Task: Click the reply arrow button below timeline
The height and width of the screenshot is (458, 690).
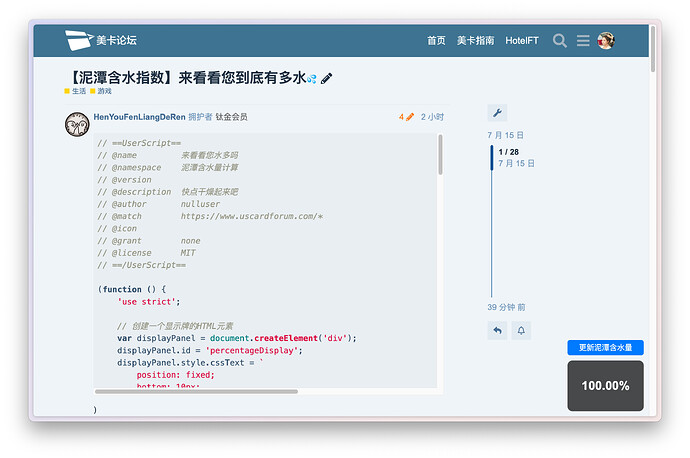Action: click(497, 330)
